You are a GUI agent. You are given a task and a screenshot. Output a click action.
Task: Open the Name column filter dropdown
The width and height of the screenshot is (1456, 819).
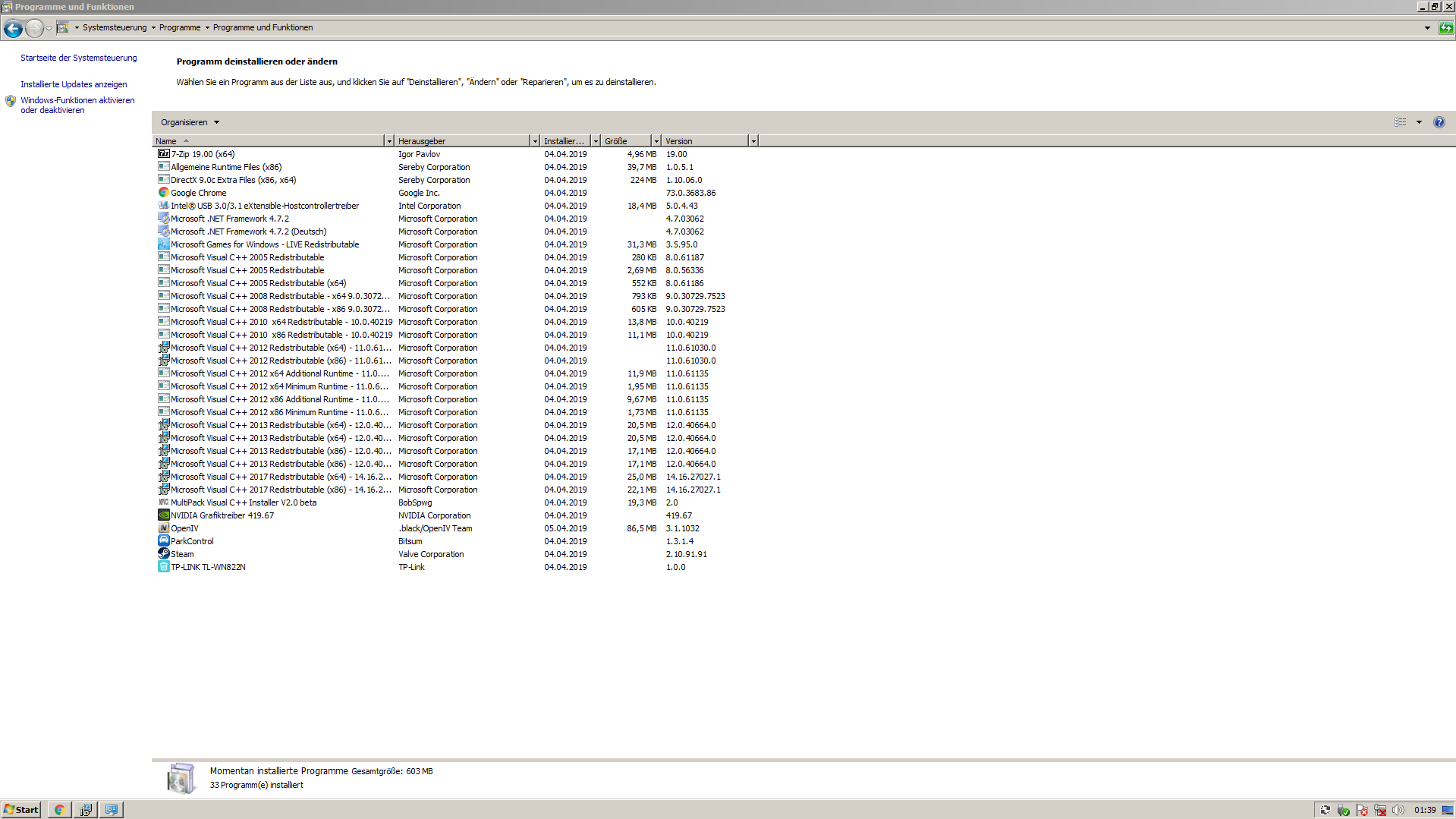coord(389,141)
